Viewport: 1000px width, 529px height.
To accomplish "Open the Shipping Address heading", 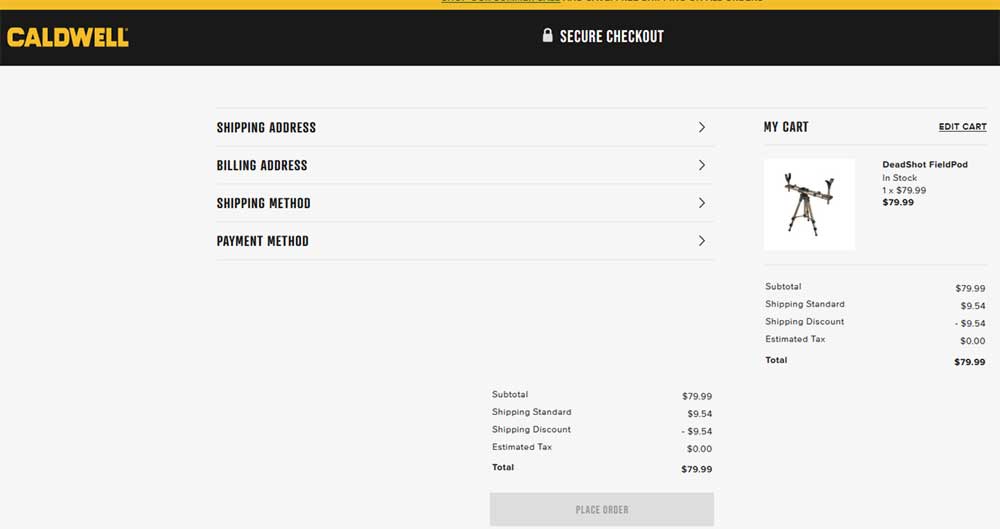I will tap(266, 128).
